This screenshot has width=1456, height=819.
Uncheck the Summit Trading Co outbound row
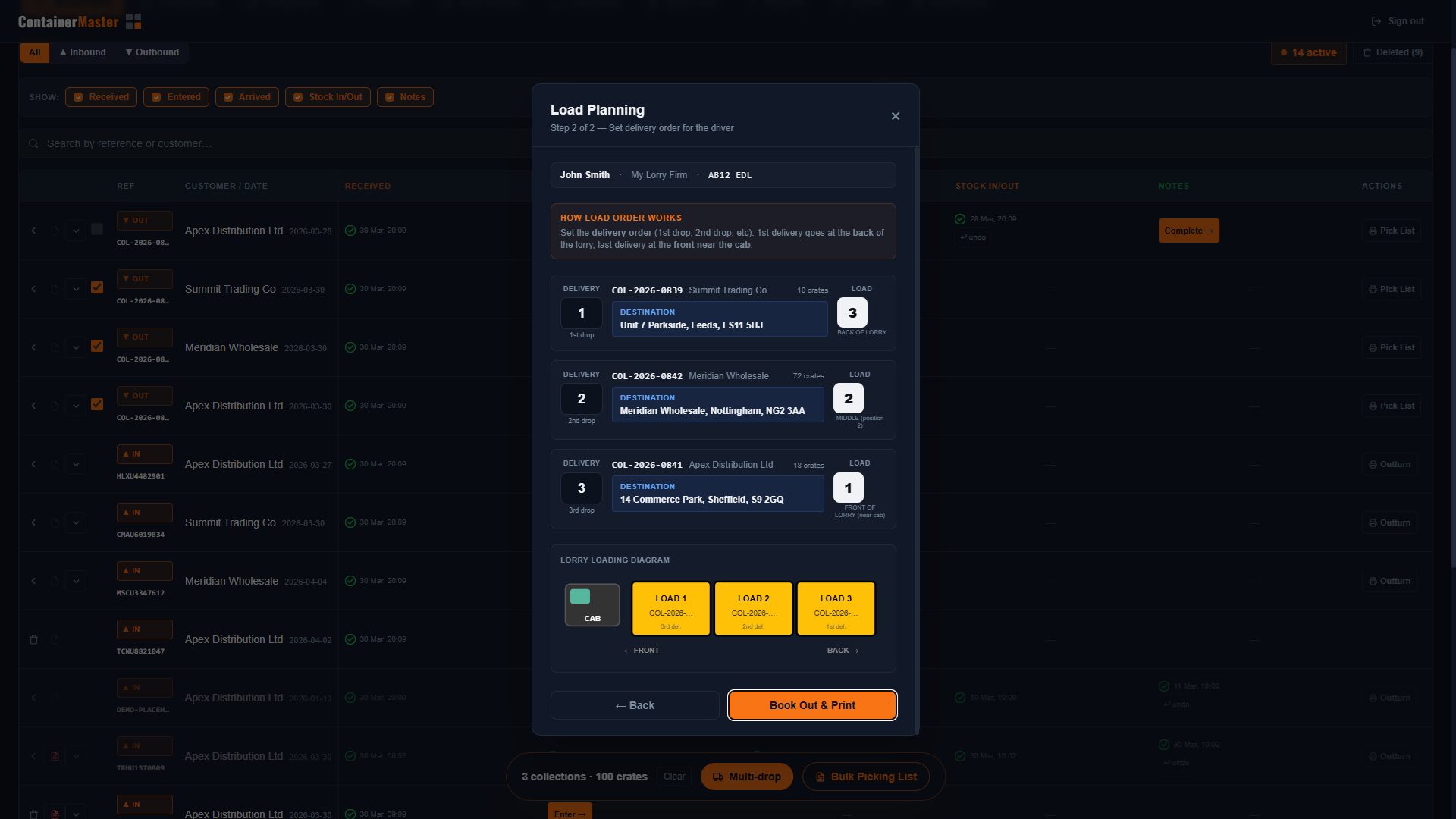tap(97, 287)
